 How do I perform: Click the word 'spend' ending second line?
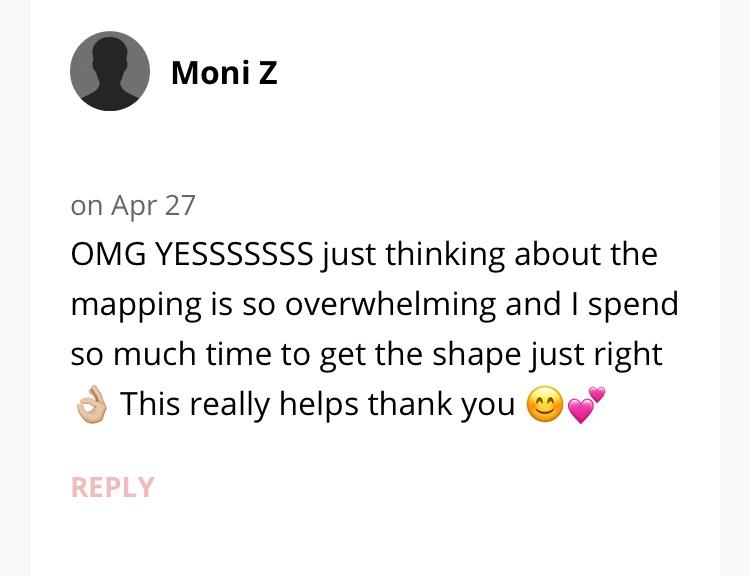pyautogui.click(x=633, y=305)
